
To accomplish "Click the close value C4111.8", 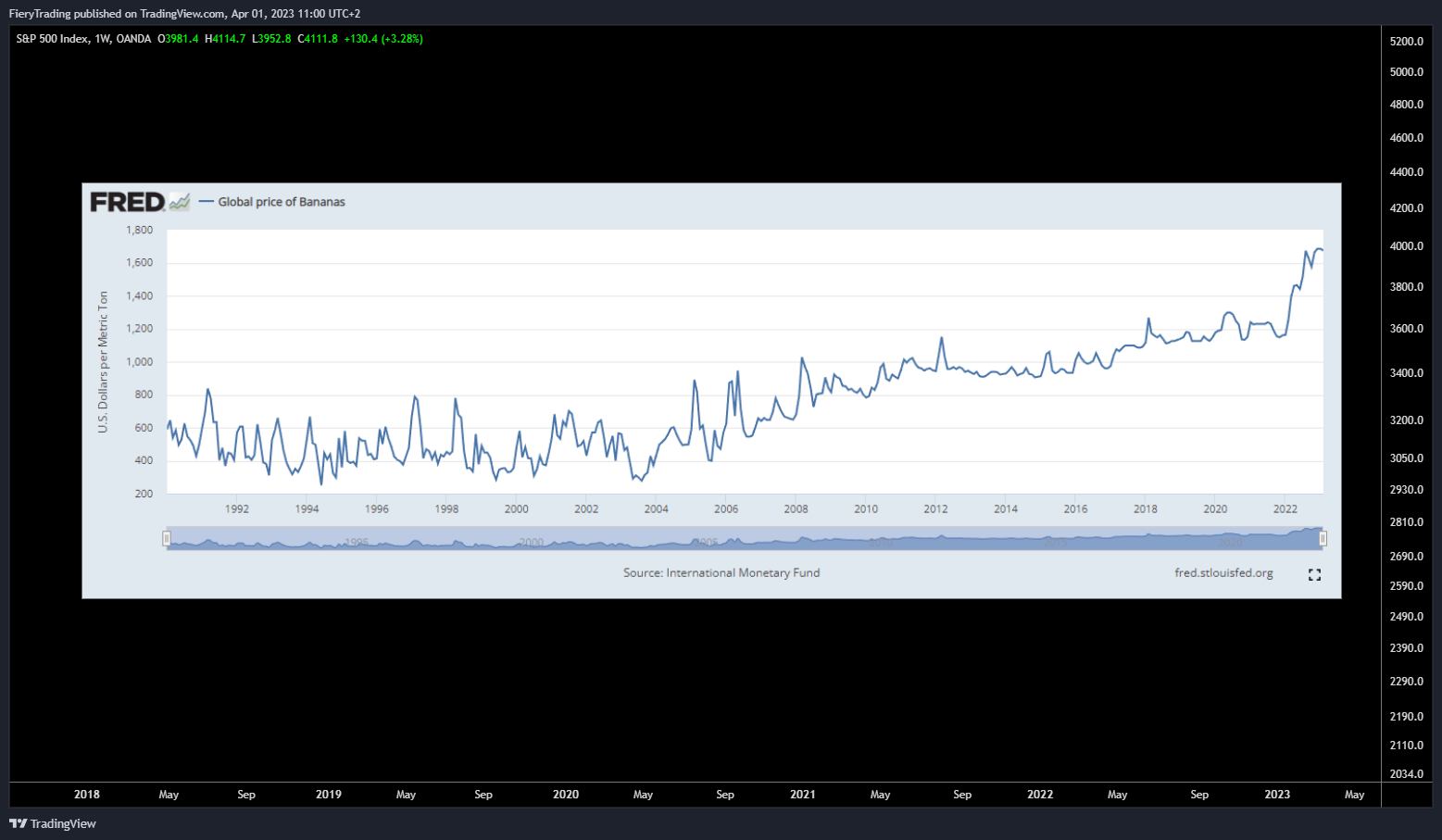I will pos(318,39).
